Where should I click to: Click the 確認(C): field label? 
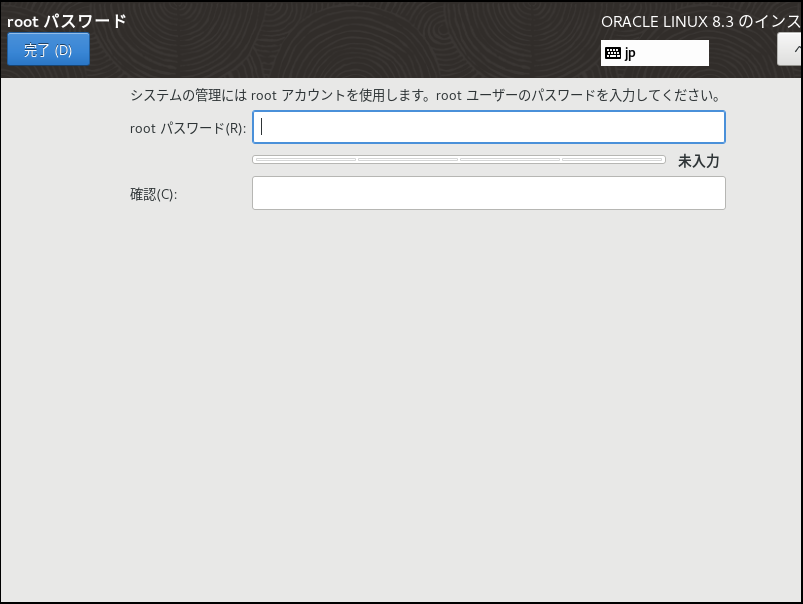click(x=153, y=194)
